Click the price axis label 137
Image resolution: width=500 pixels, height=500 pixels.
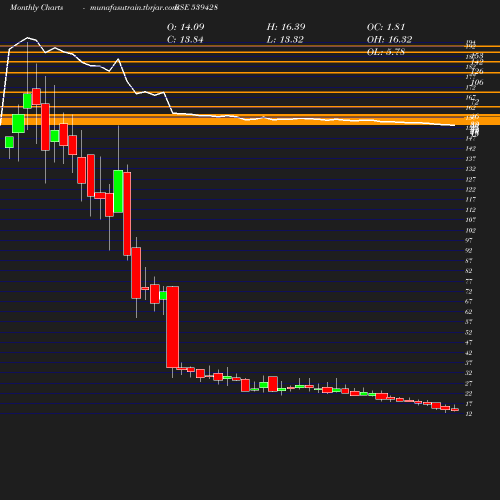pos(470,159)
